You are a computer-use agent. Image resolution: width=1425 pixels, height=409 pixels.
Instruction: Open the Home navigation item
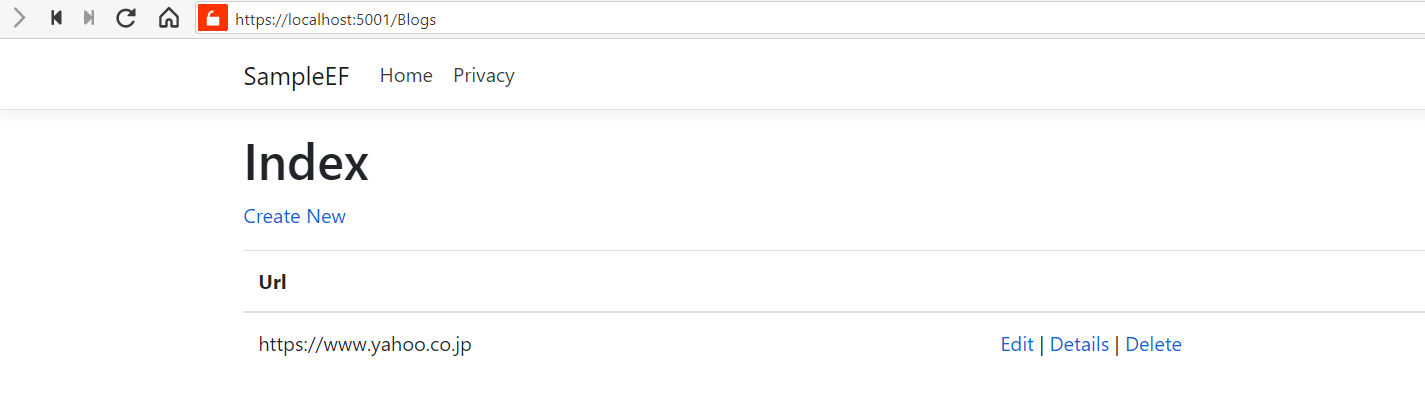click(406, 76)
